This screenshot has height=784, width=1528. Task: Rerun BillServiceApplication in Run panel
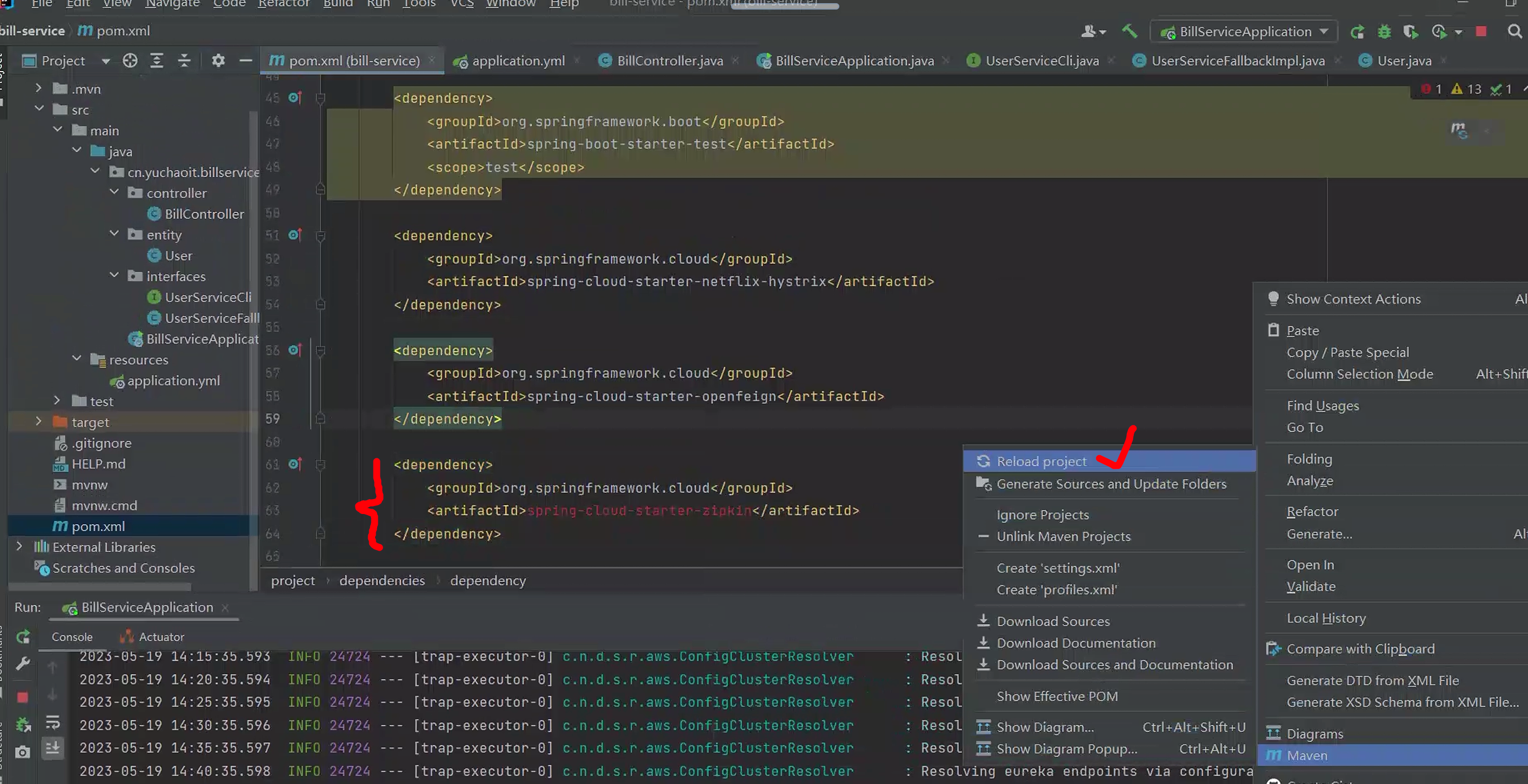23,637
